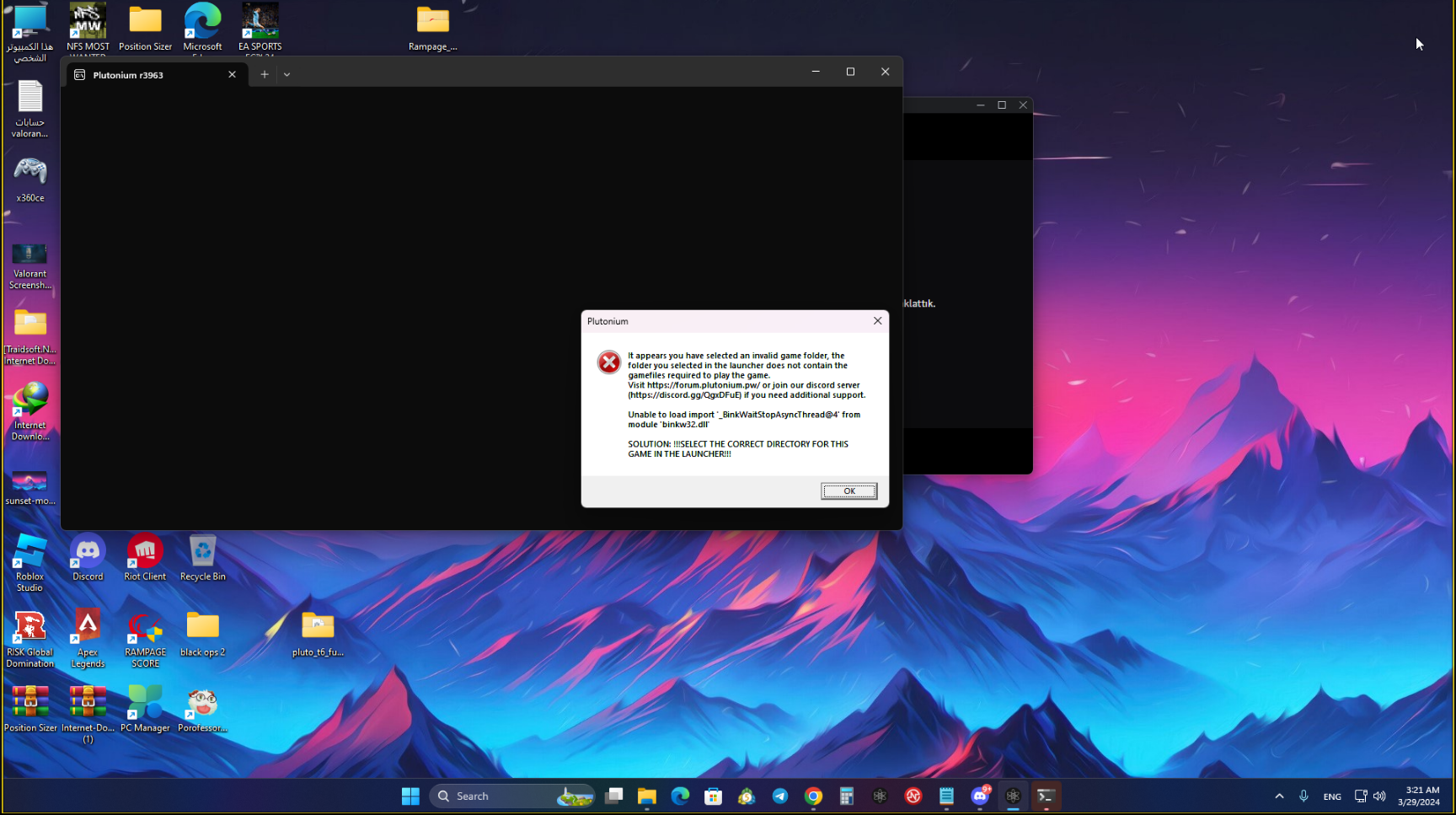Screen dimensions: 1456x815
Task: Open File Explorer from the taskbar
Action: point(647,796)
